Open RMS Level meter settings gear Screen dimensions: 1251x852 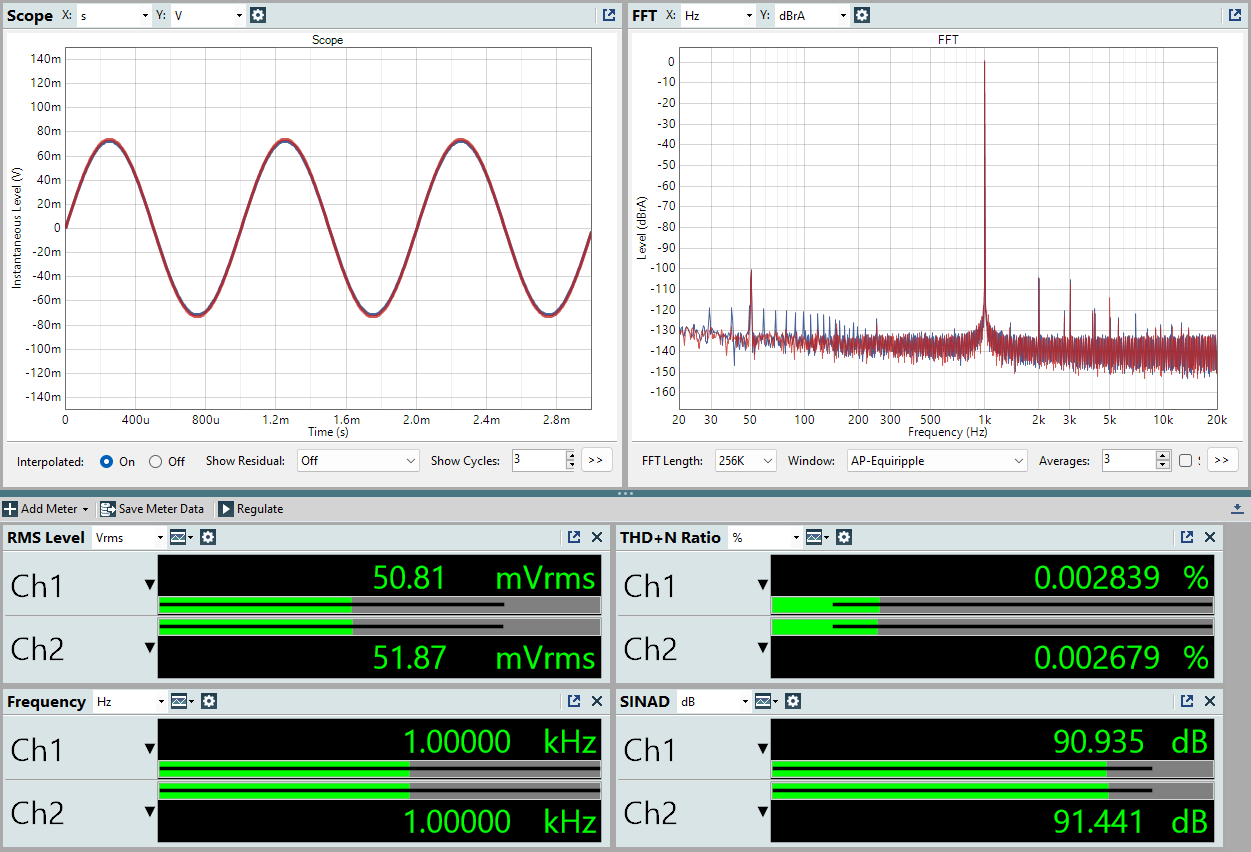point(208,537)
